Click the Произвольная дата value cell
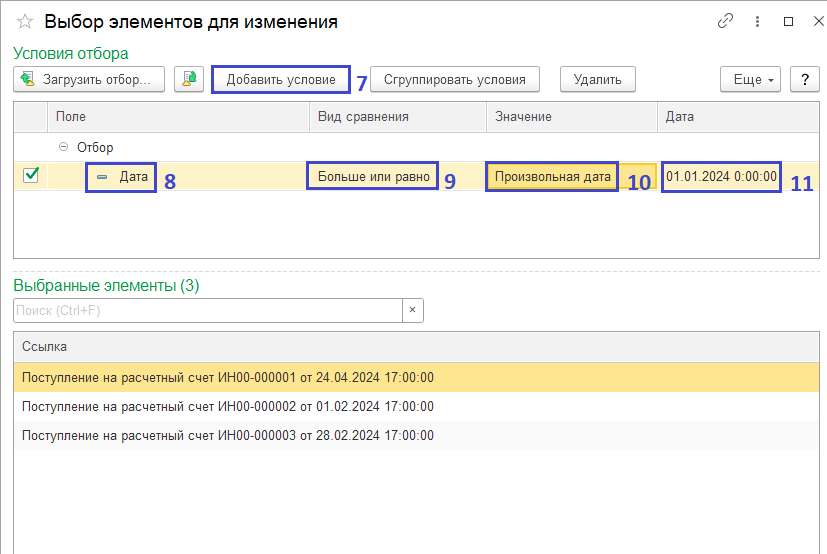 point(552,177)
